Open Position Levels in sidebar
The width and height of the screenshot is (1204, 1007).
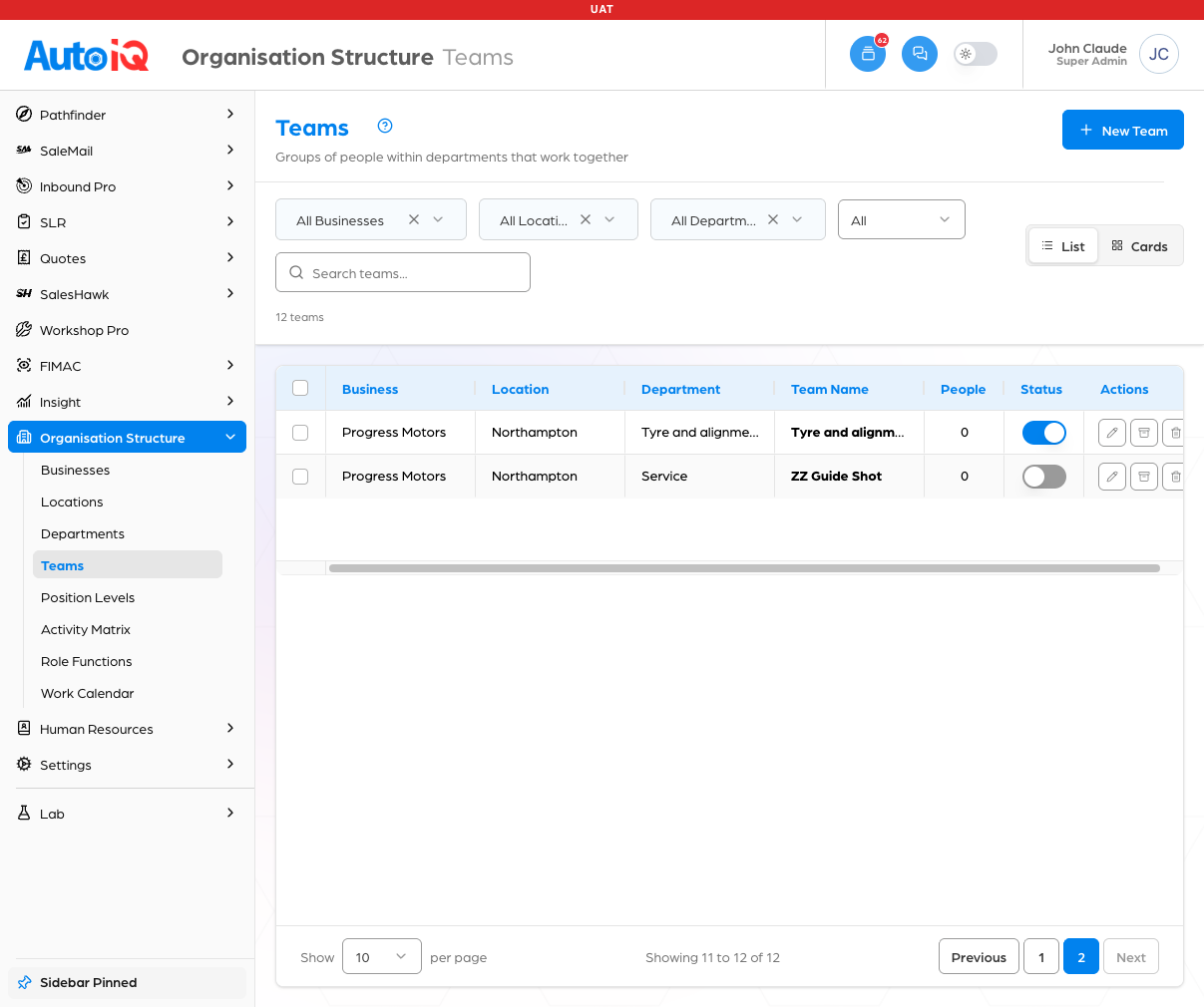(x=88, y=597)
